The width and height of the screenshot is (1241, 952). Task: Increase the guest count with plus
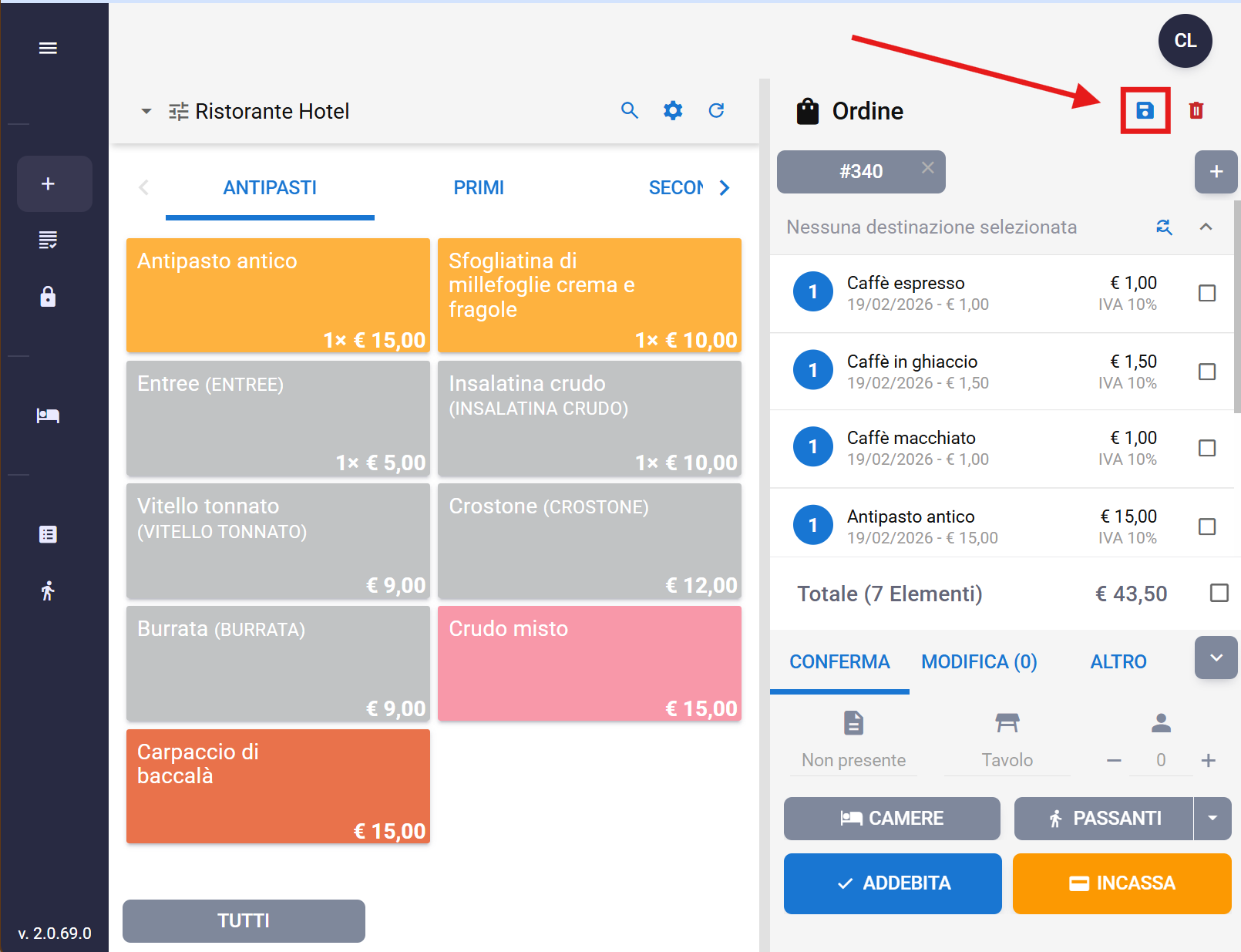1208,761
